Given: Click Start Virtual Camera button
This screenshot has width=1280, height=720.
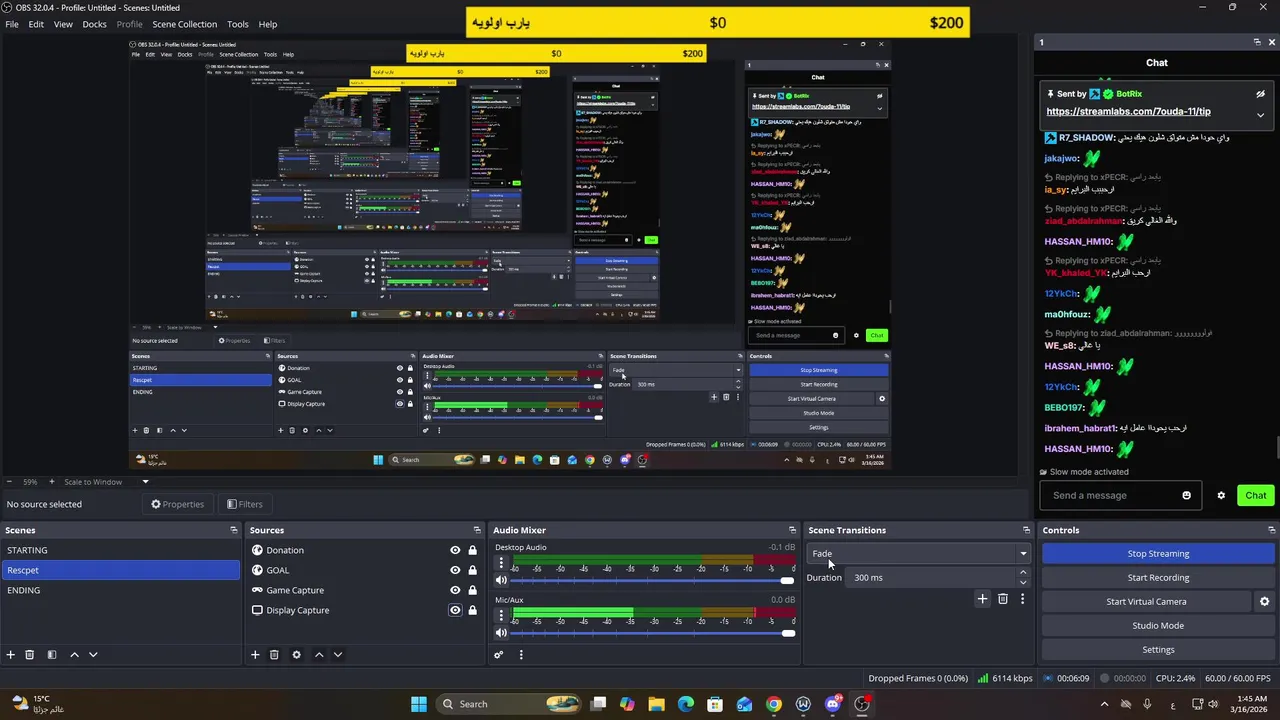Looking at the screenshot, I should (1146, 602).
